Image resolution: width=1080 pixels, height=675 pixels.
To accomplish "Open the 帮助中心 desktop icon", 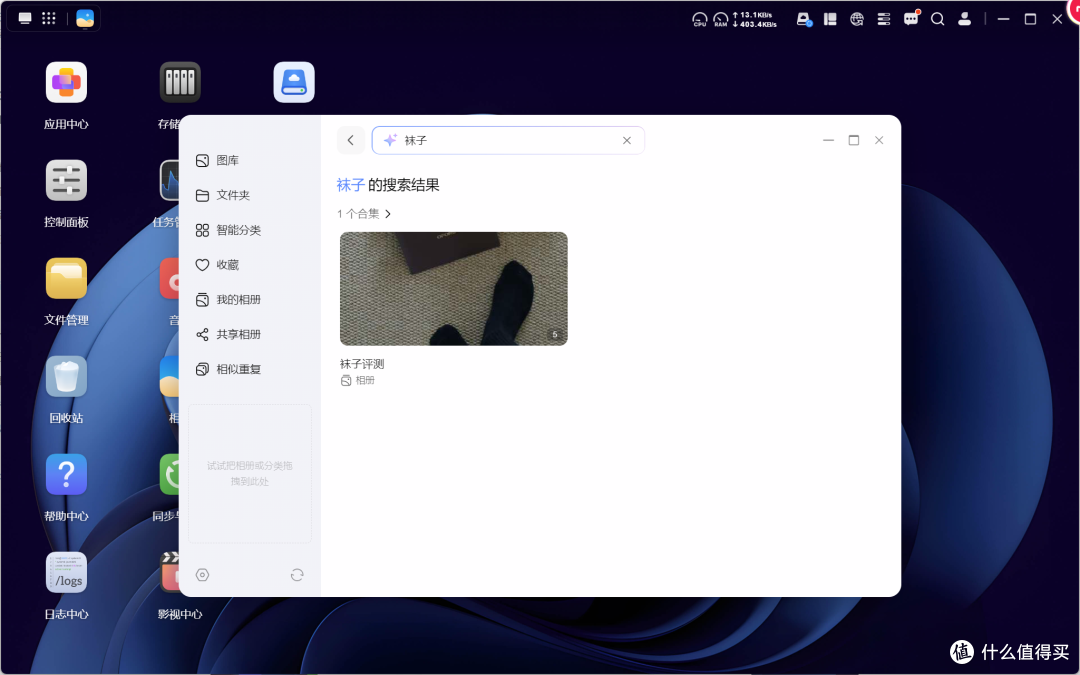I will (66, 475).
